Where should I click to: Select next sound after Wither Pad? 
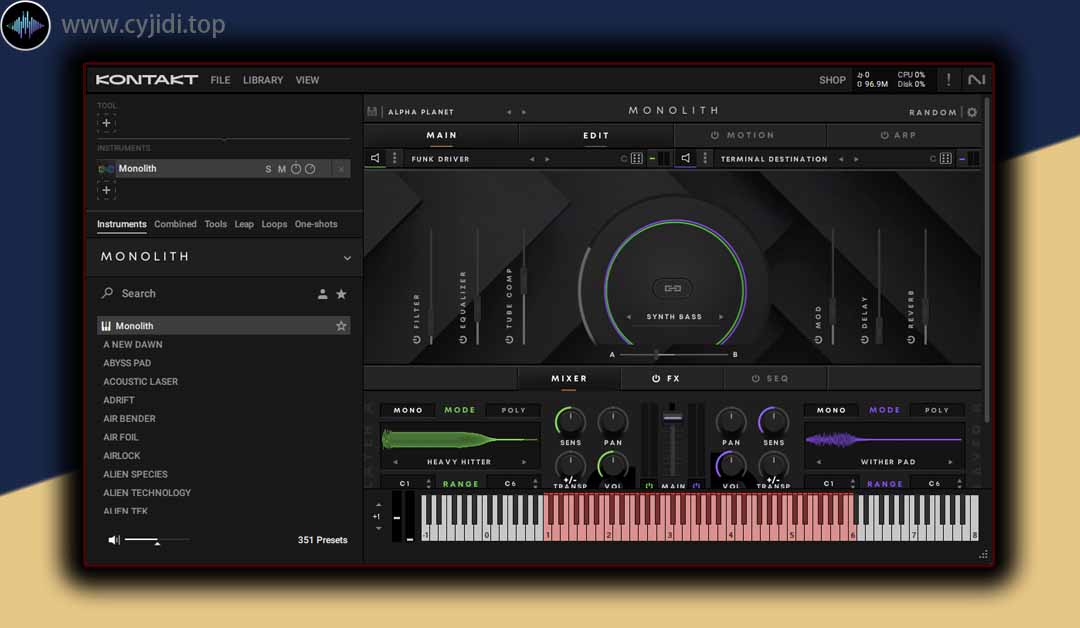tap(951, 462)
